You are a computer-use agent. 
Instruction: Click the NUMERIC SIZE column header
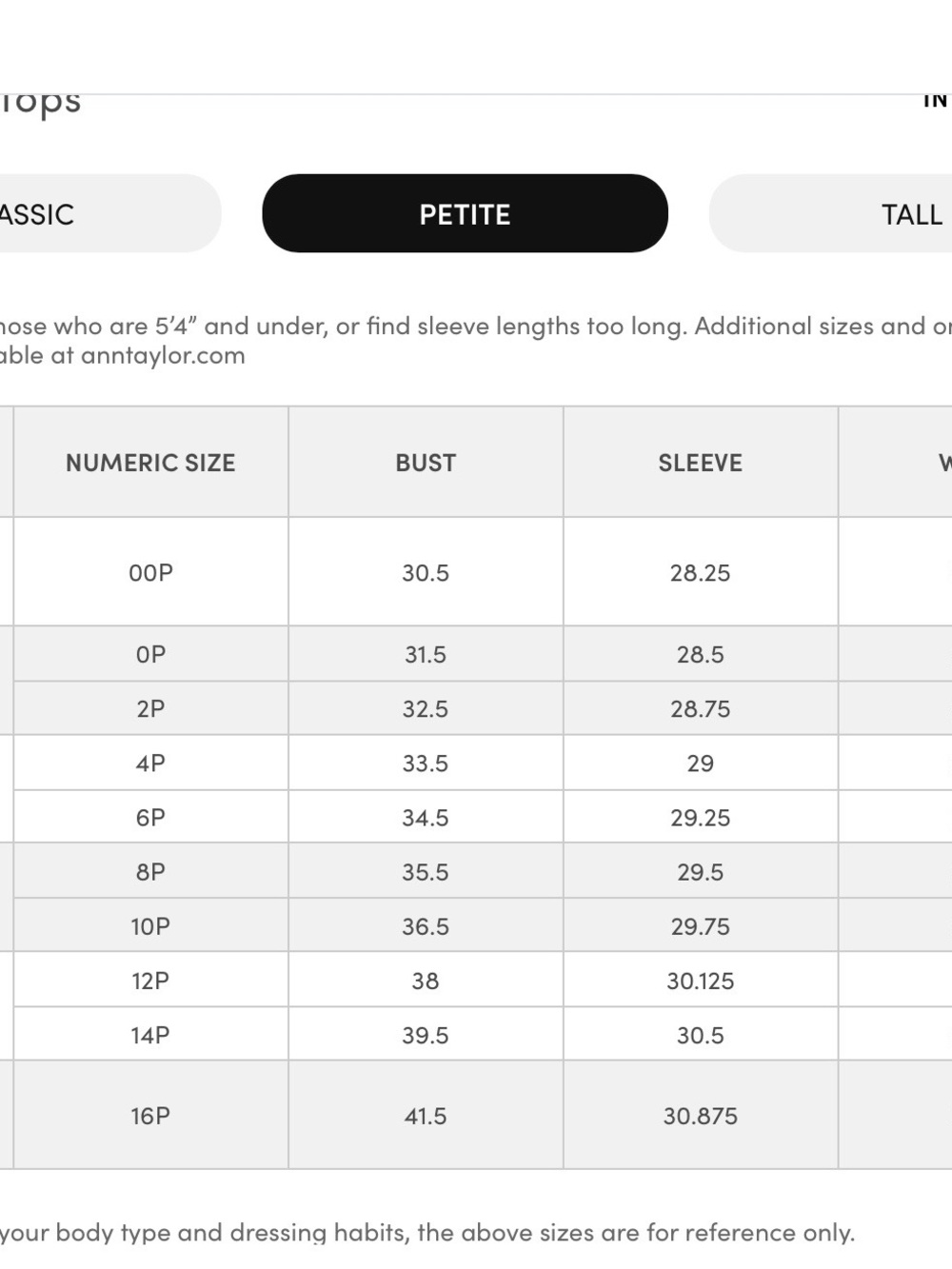click(x=150, y=463)
